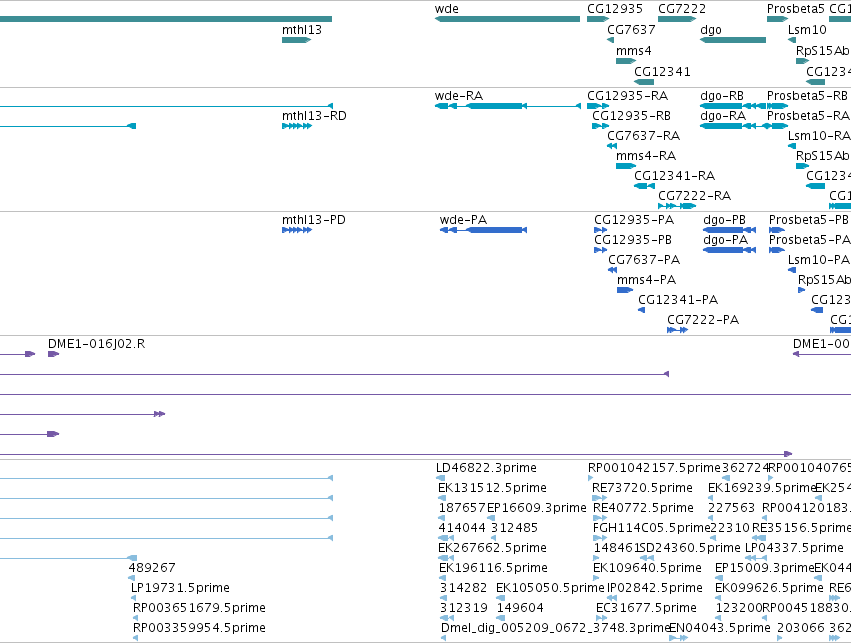Click the RP003651679.5prime EST label

pos(199,608)
